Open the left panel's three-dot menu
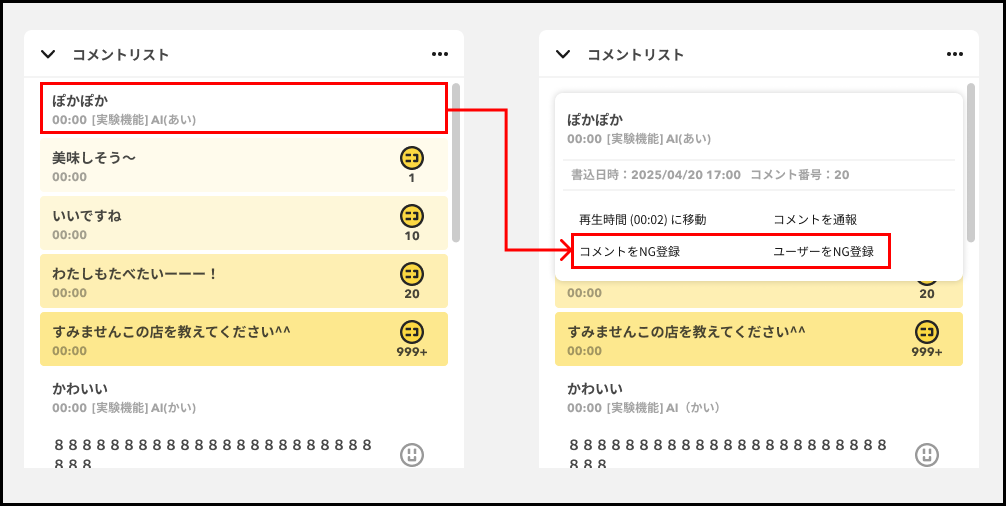This screenshot has height=506, width=1006. tap(439, 54)
